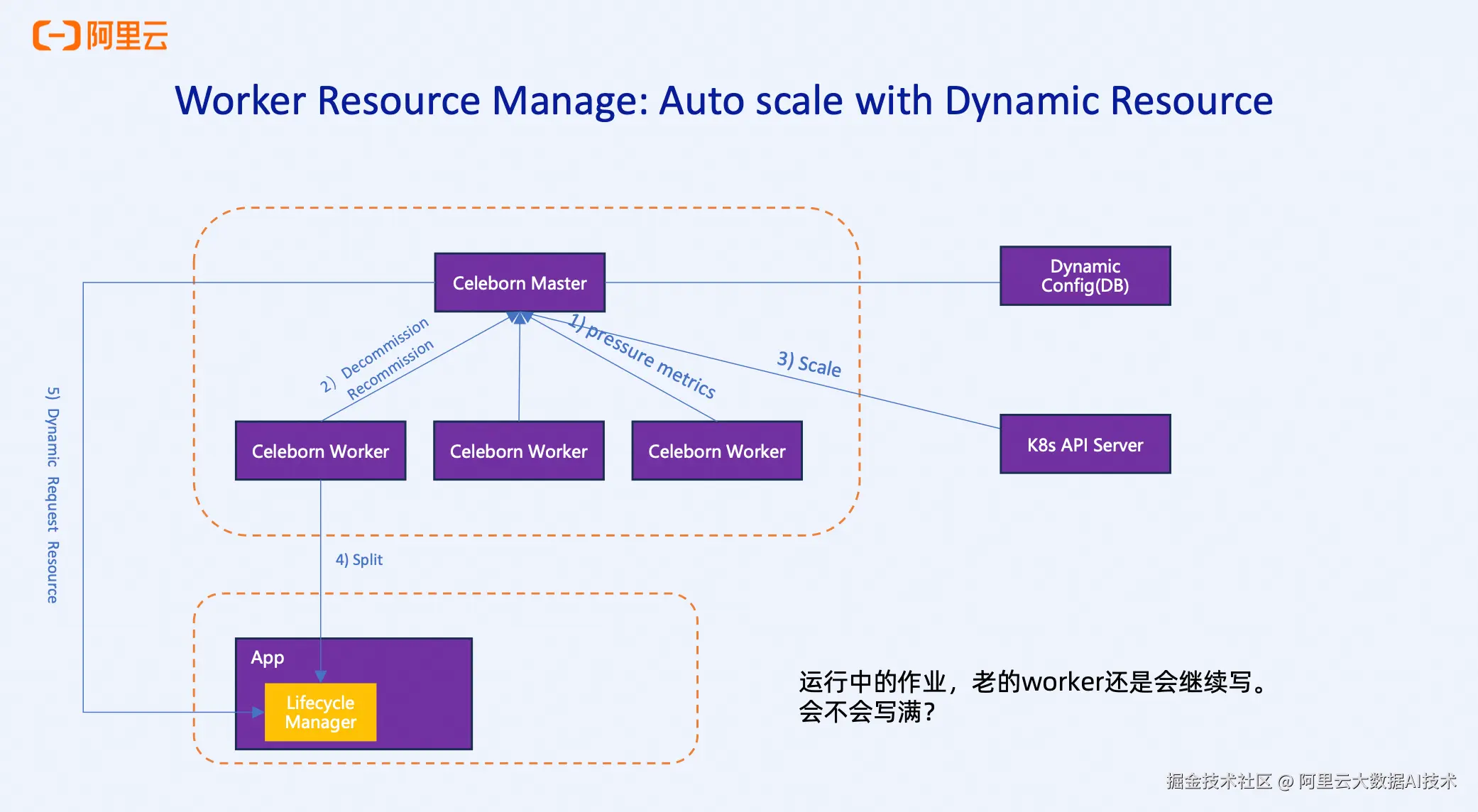Click the watermark text at bottom right
Screen dimensions: 1478x812
tap(1310, 781)
